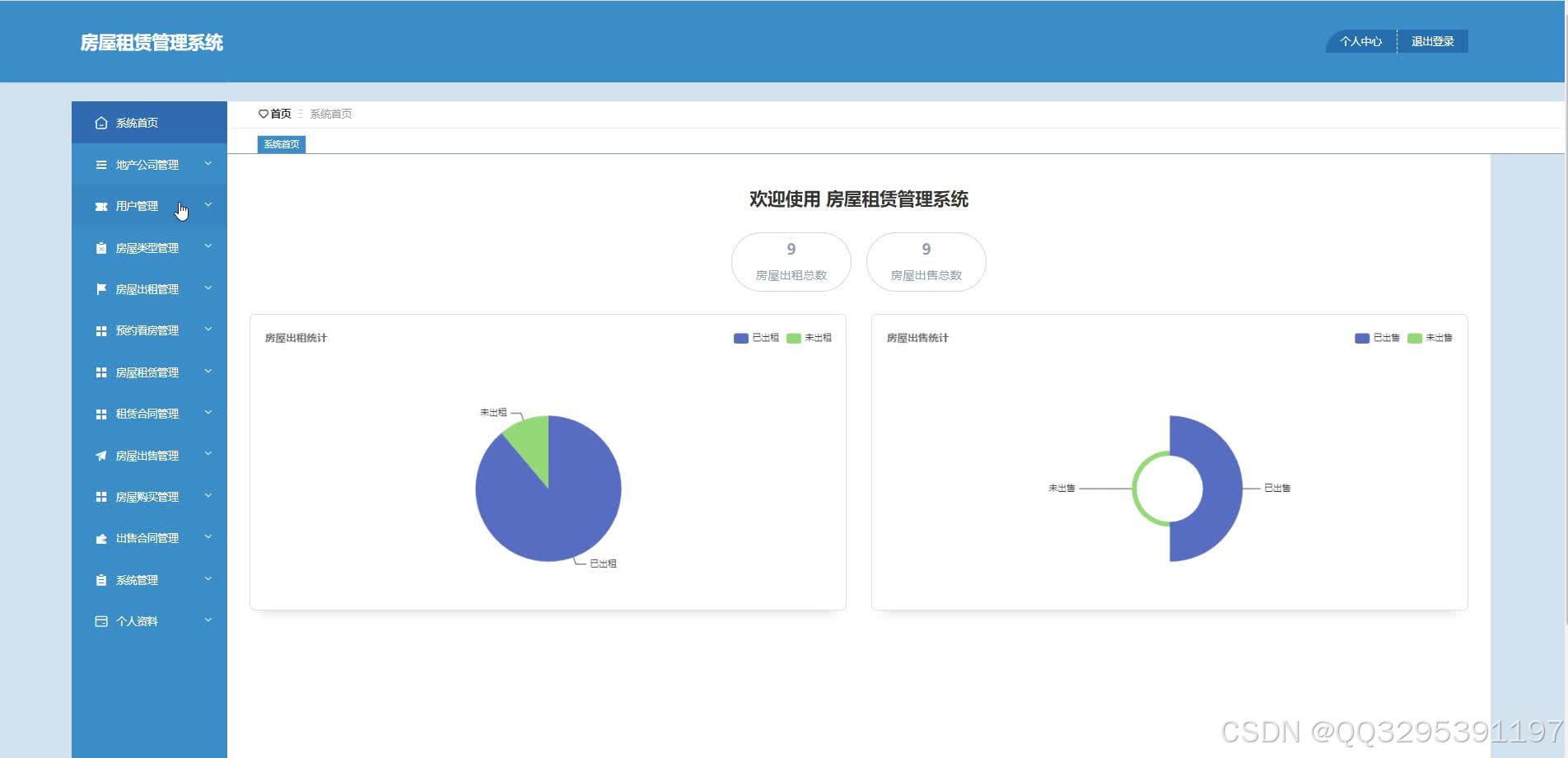This screenshot has height=758, width=1568.
Task: Click the paper plane icon beside 房屋出售管理
Action: point(101,456)
